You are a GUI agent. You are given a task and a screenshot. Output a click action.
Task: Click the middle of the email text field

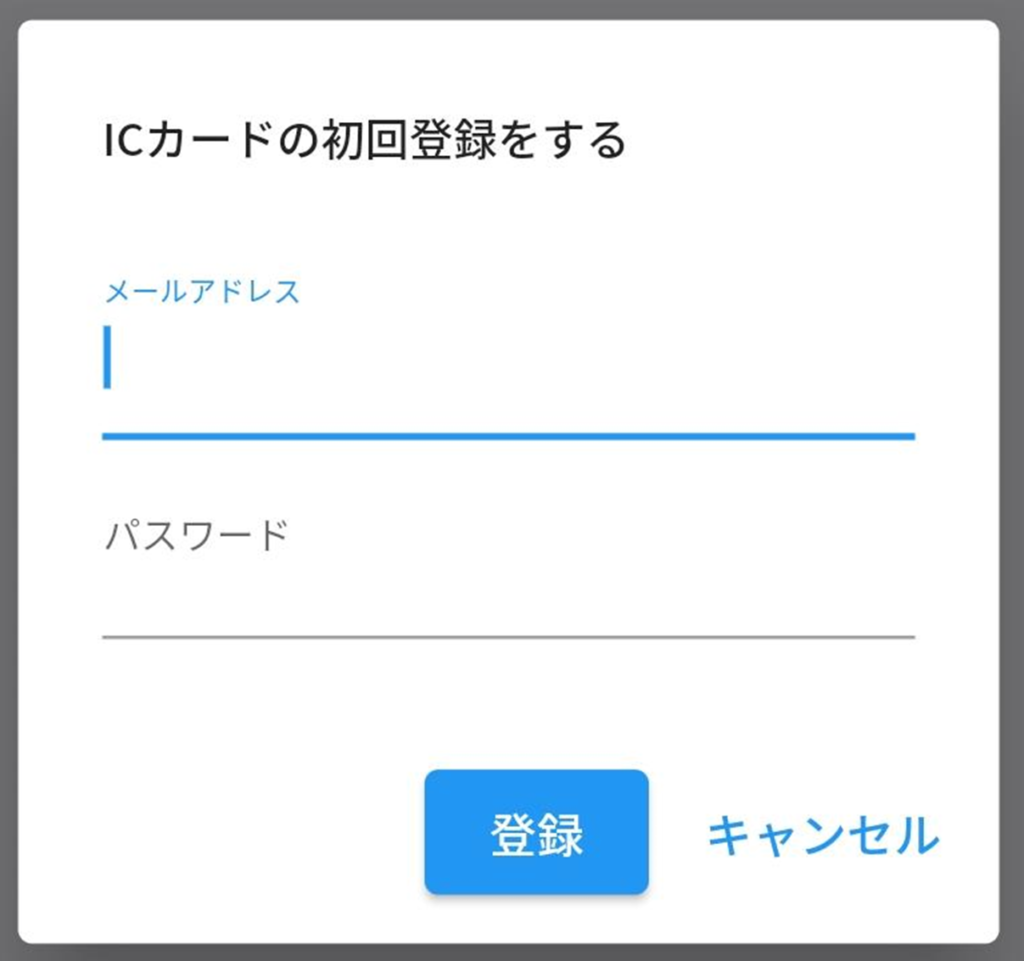point(508,360)
